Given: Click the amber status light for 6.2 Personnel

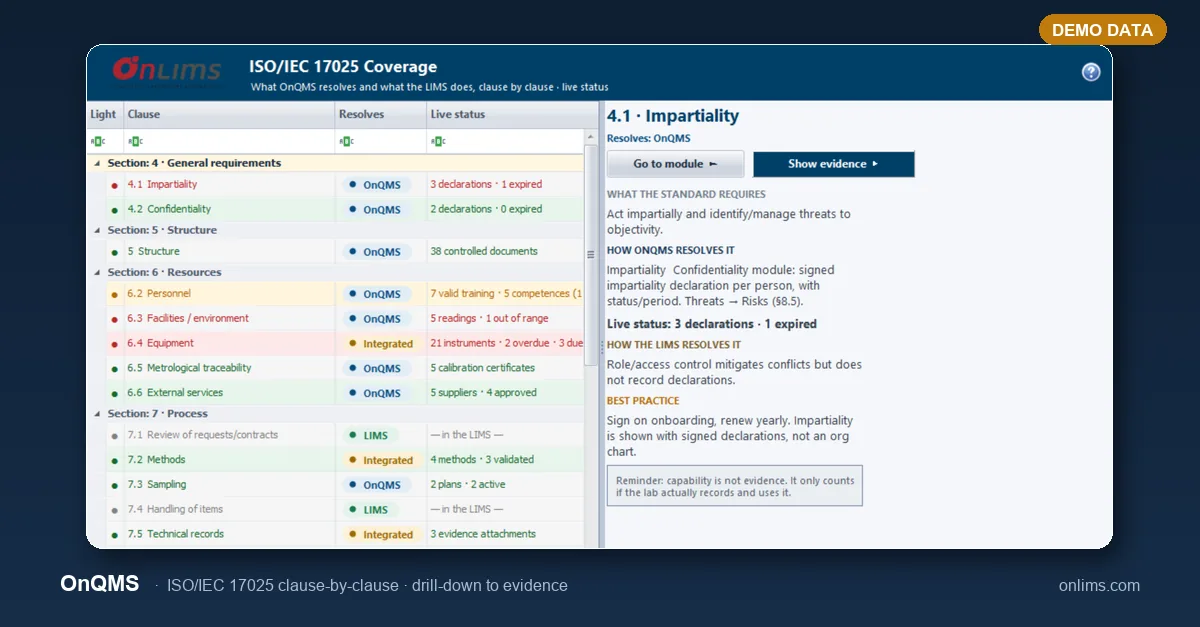Looking at the screenshot, I should tap(115, 294).
